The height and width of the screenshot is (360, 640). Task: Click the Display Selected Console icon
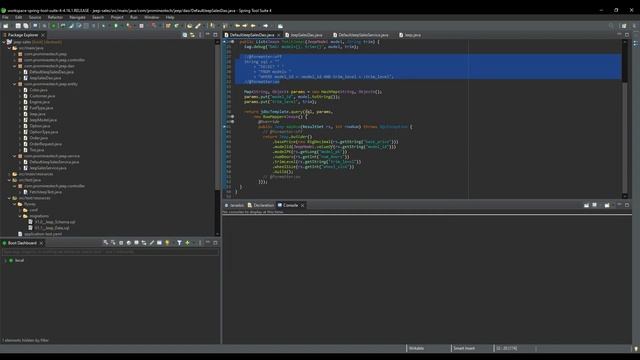[595, 205]
